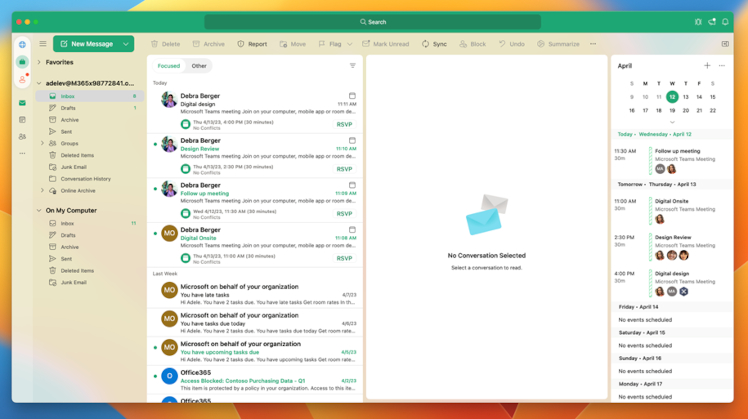Add a new calendar event with plus
The height and width of the screenshot is (419, 748).
[x=707, y=66]
